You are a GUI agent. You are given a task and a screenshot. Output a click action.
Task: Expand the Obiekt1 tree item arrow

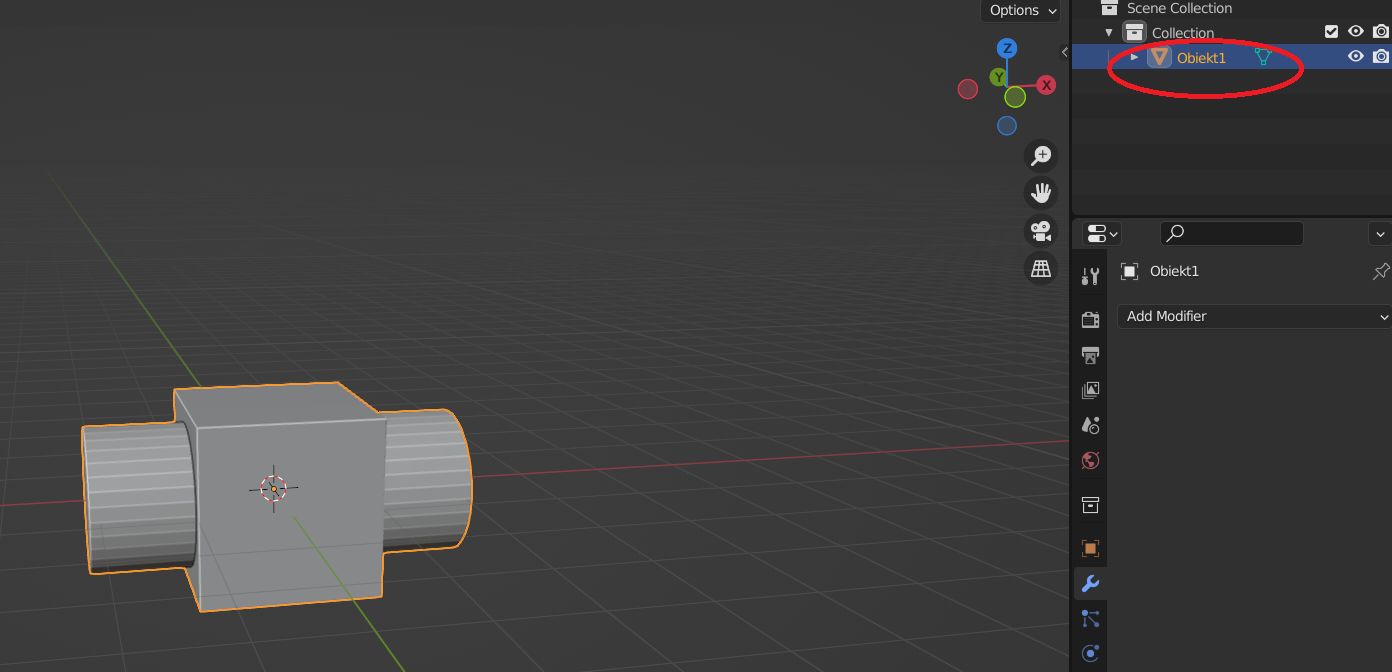[x=1134, y=57]
